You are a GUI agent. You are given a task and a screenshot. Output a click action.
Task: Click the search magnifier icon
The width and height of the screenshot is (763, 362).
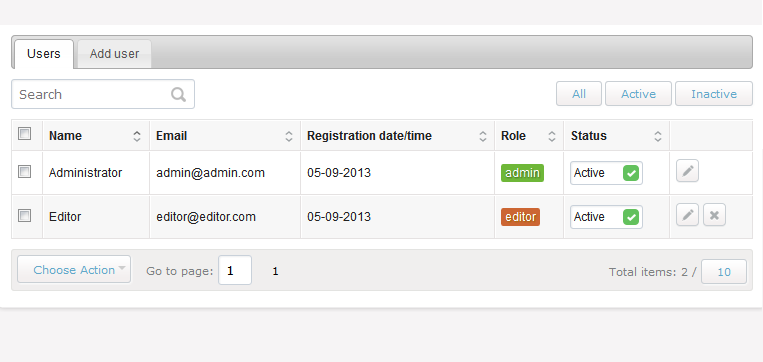[179, 94]
